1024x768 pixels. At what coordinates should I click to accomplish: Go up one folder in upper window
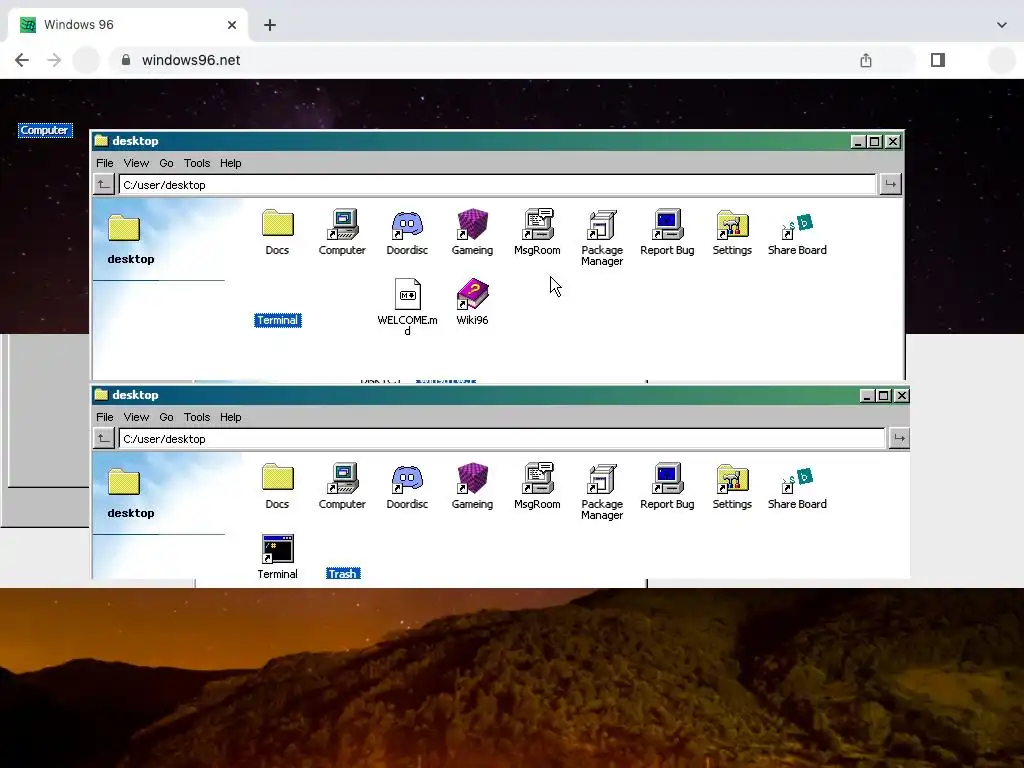(104, 184)
